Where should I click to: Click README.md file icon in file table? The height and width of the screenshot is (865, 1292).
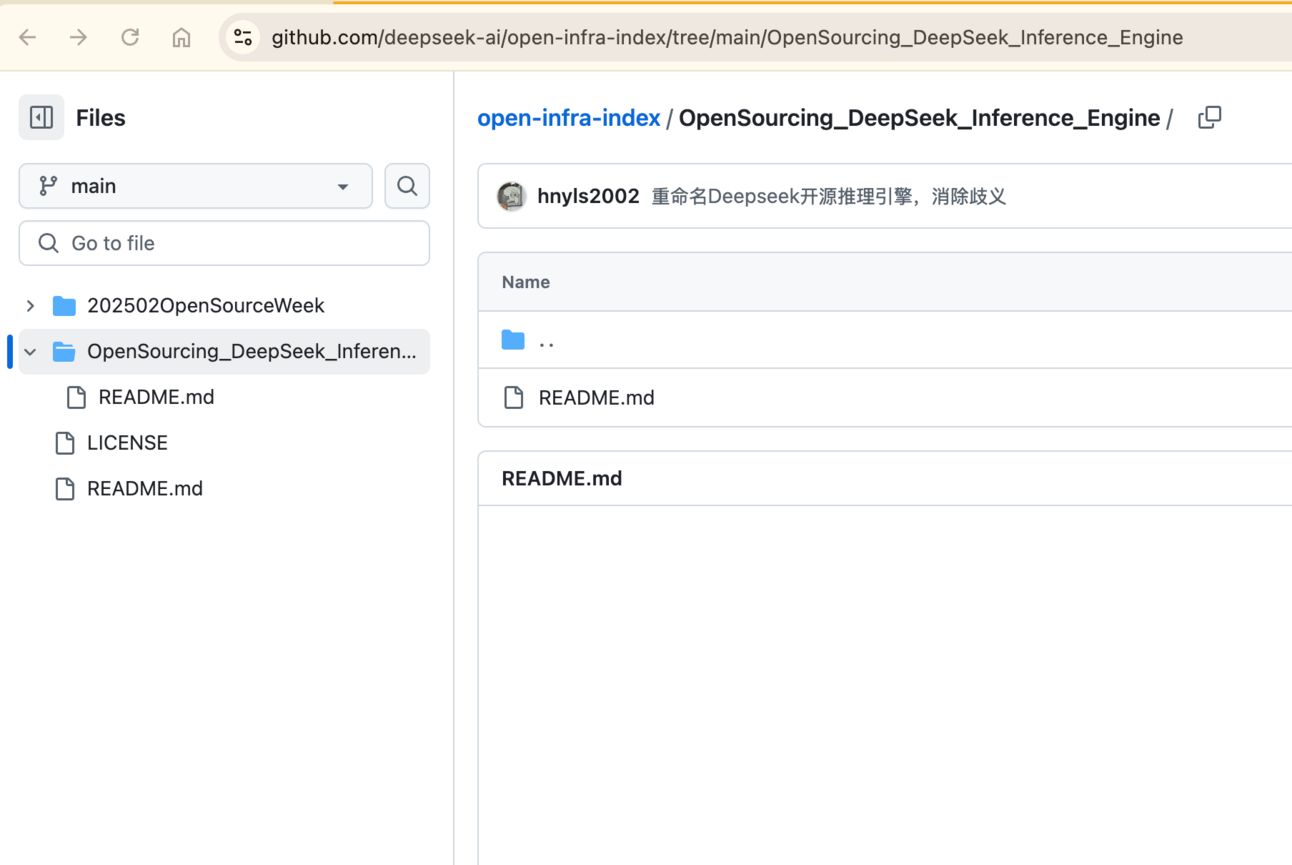513,397
